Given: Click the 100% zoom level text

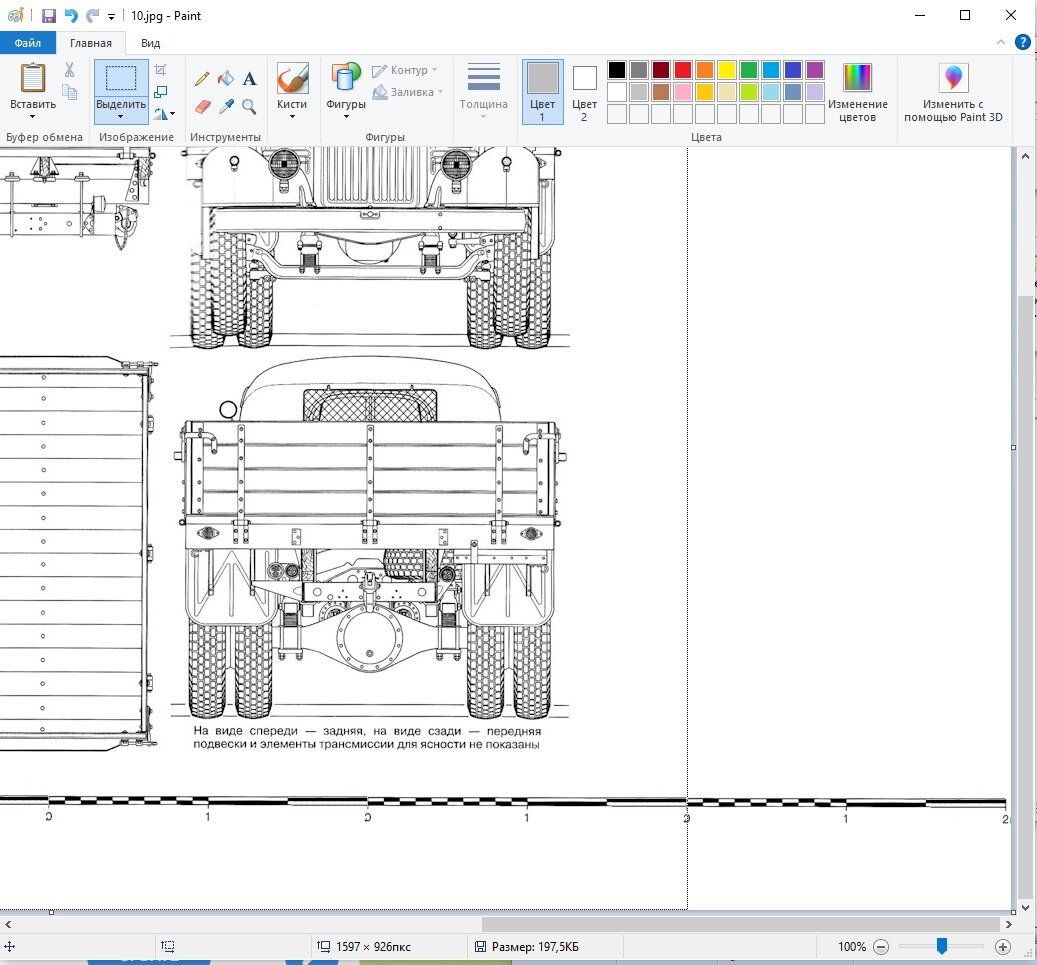Looking at the screenshot, I should click(x=852, y=946).
